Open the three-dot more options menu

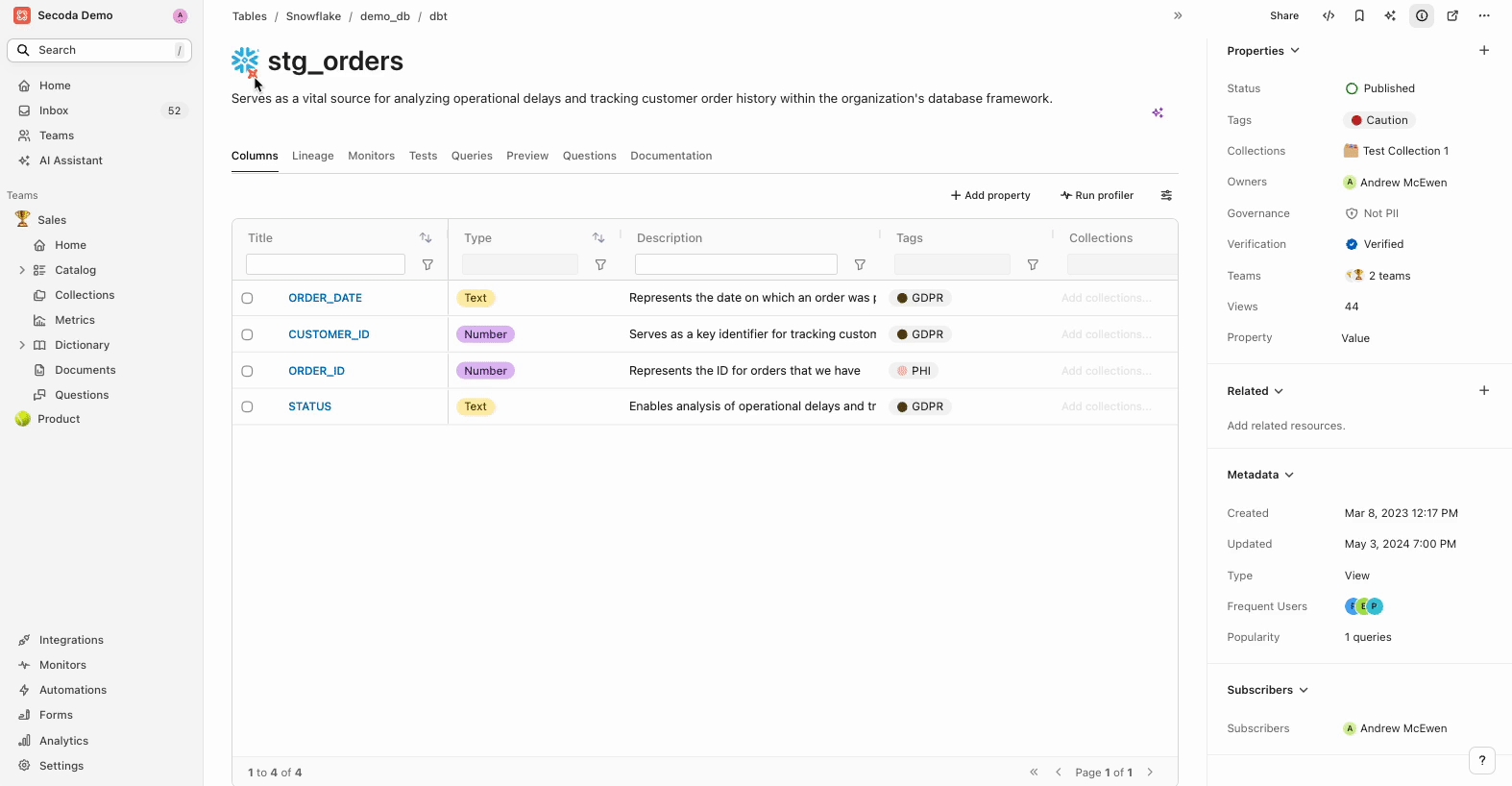tap(1484, 16)
